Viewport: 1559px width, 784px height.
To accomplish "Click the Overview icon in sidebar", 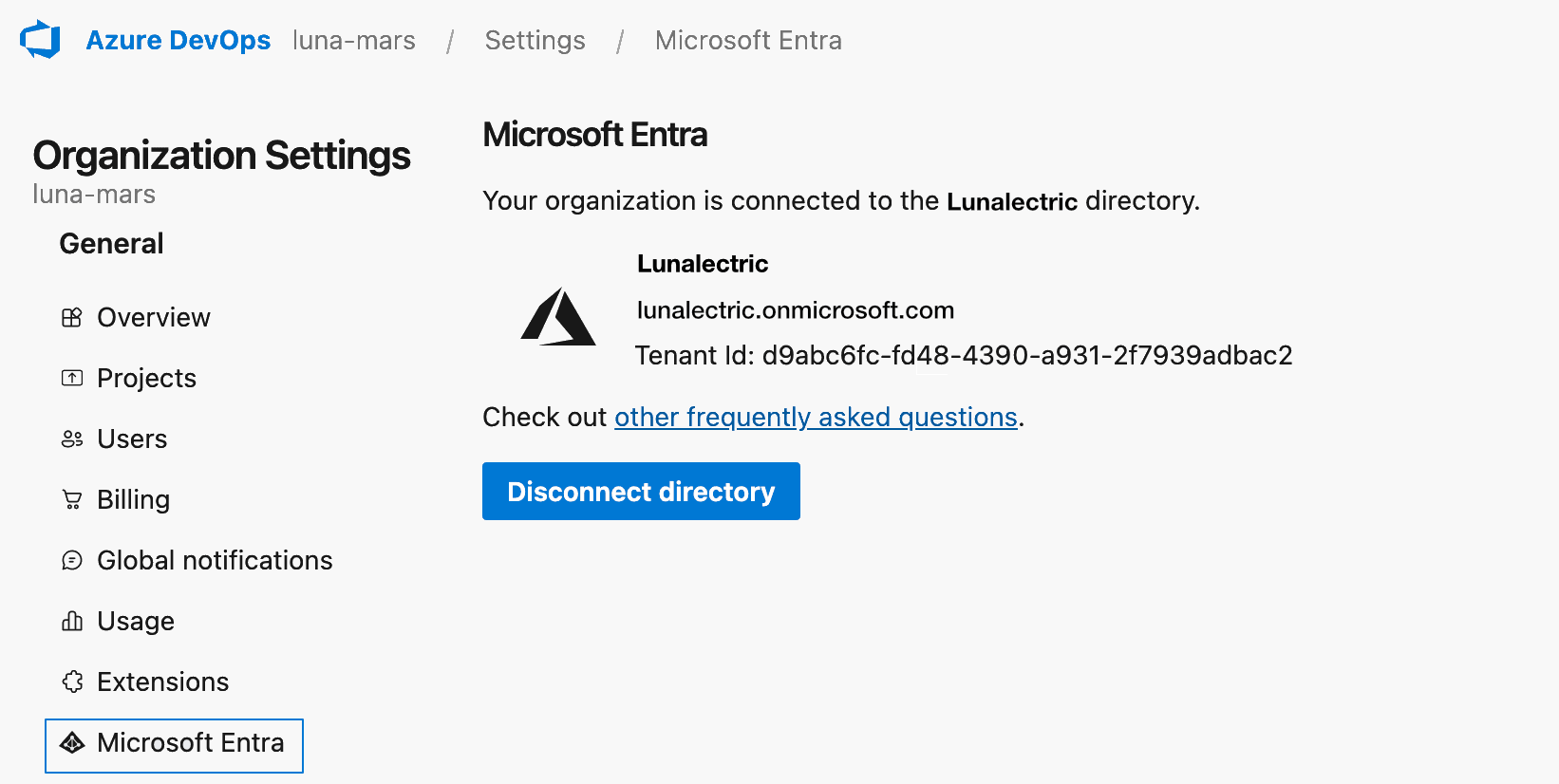I will point(72,318).
